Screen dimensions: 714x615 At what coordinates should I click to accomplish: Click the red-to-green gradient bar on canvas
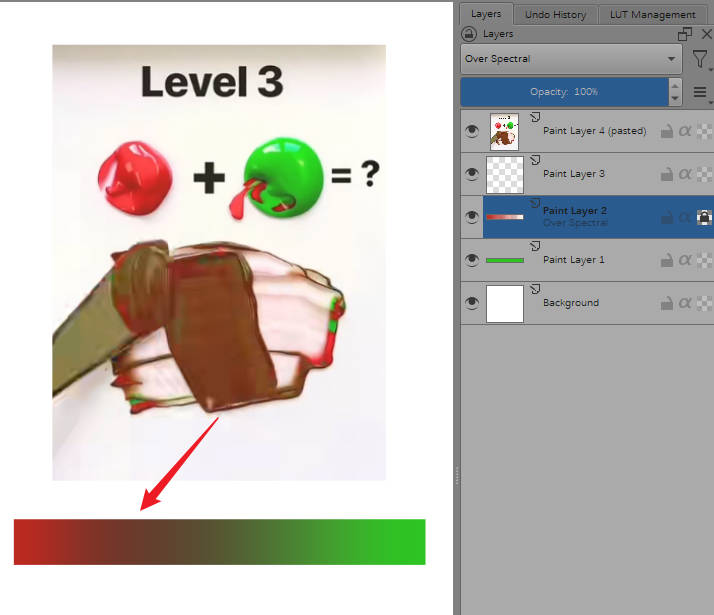(219, 542)
